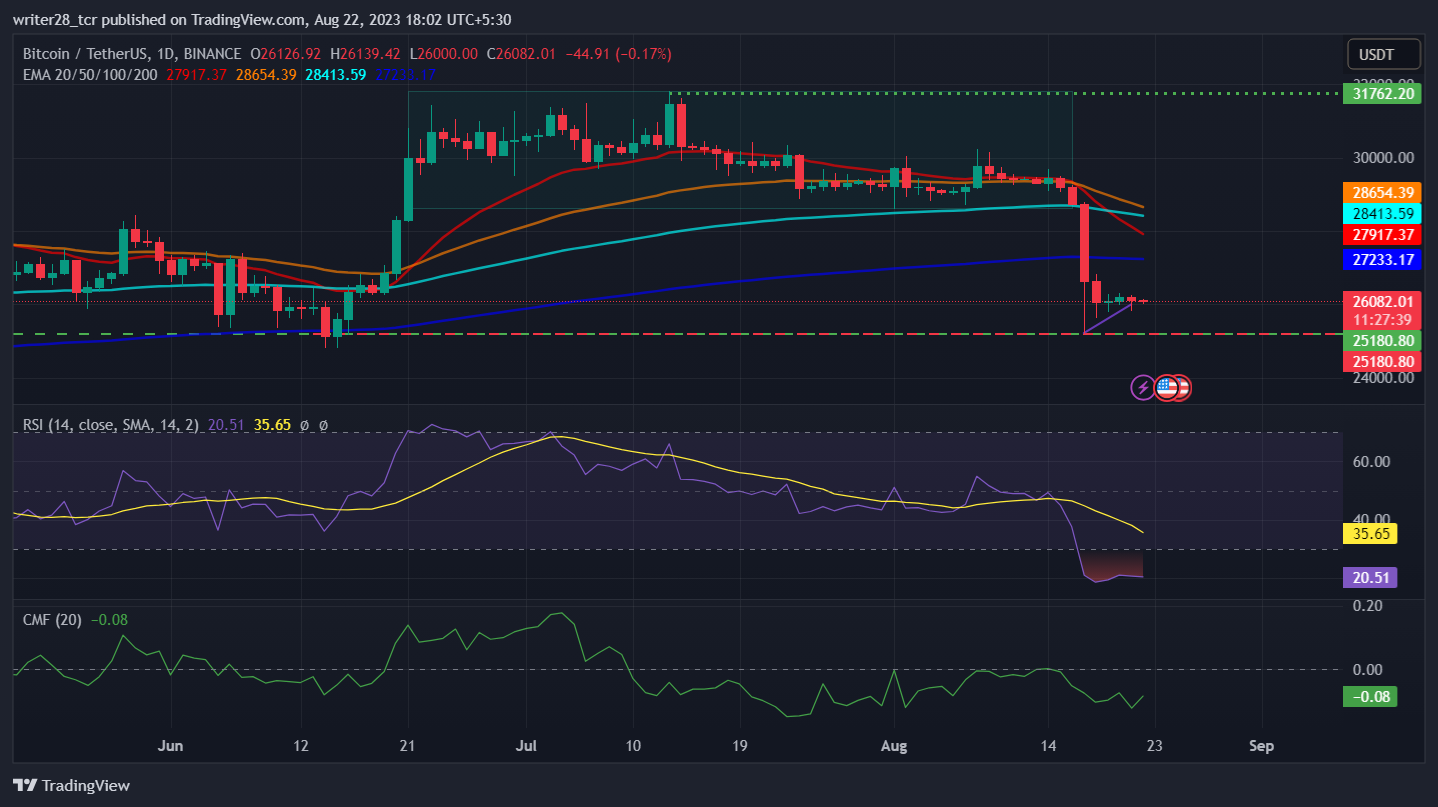The height and width of the screenshot is (807, 1438).
Task: Select the RSI (14, close, SMA, 14, 2) legend
Action: tap(111, 425)
